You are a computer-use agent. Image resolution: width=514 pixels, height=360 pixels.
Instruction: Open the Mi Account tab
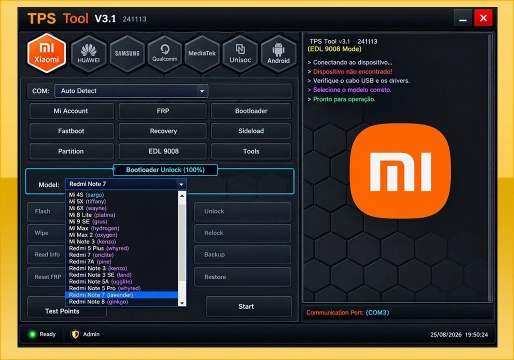71,111
